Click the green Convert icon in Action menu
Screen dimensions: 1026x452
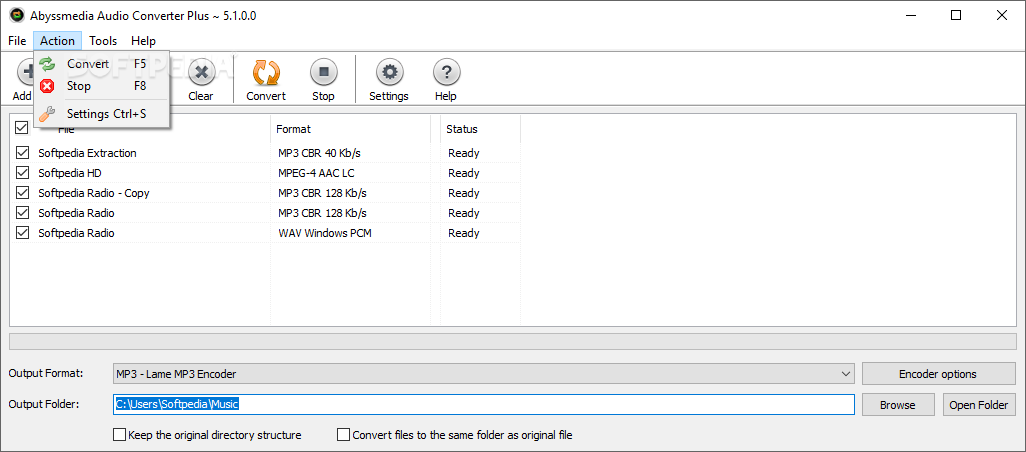(x=47, y=64)
